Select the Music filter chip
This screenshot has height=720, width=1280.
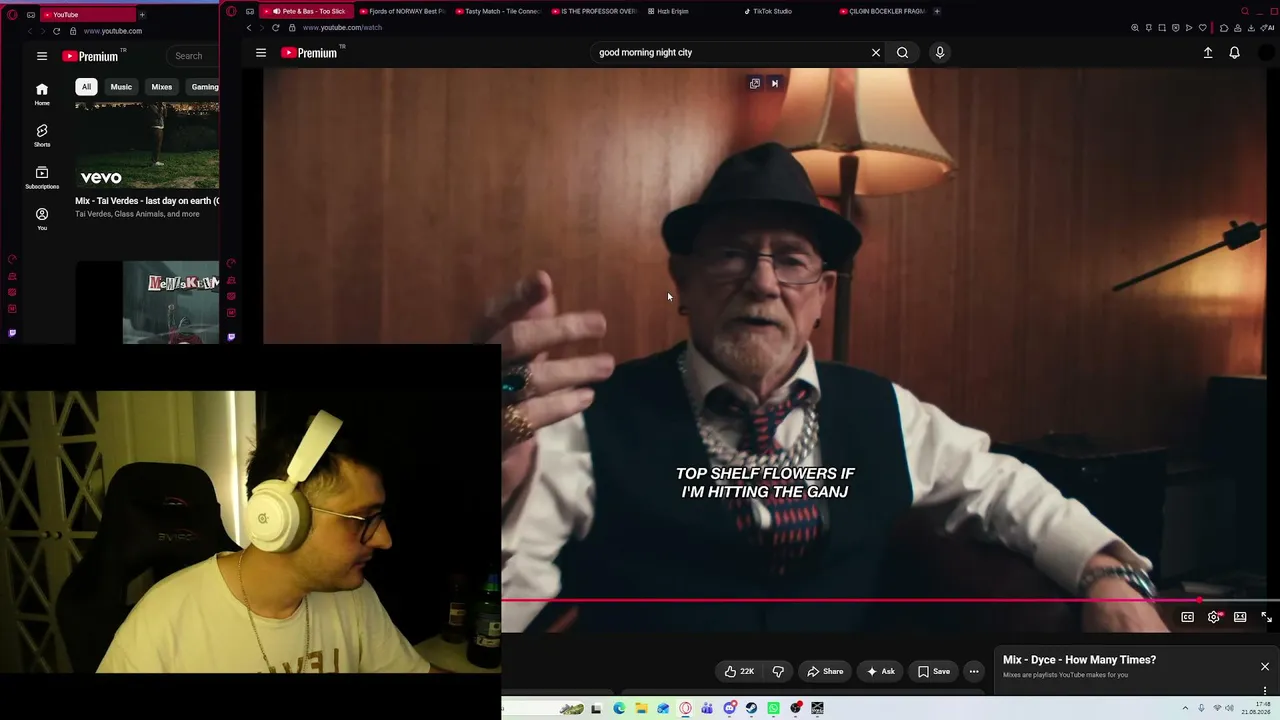click(121, 87)
